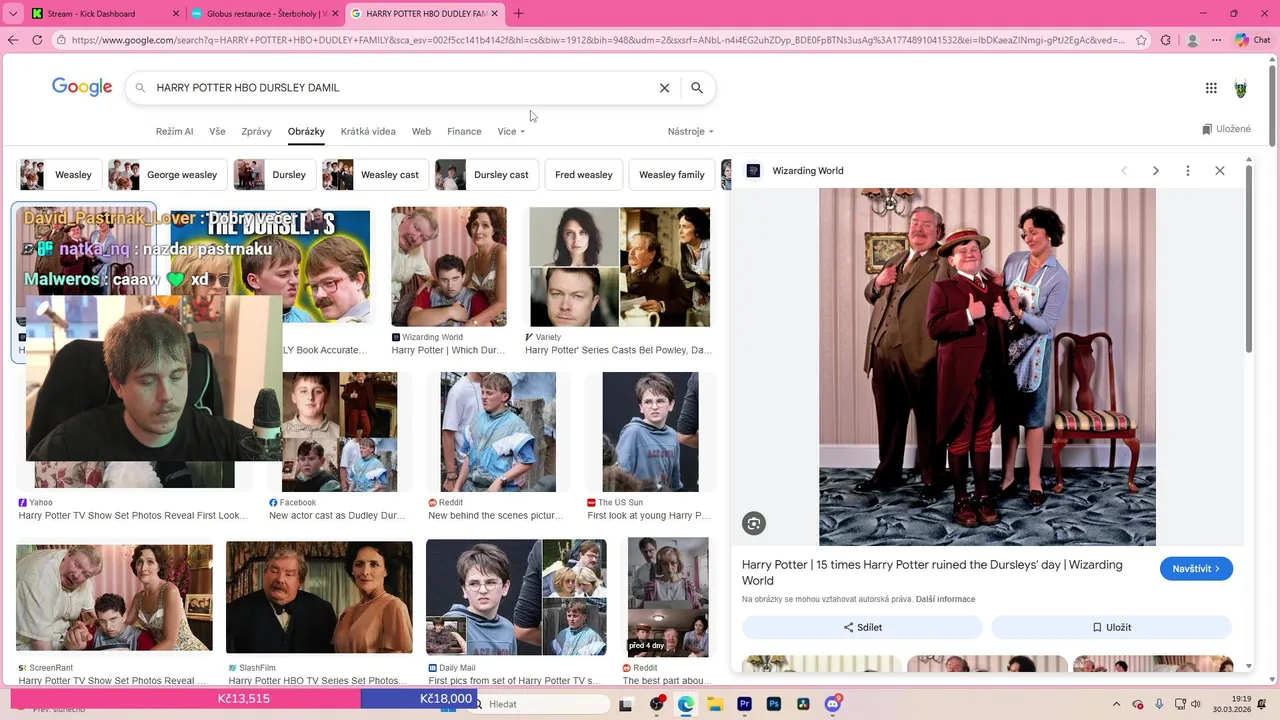The image size is (1280, 720).
Task: Filter images by Dursley cast chip
Action: 486,174
